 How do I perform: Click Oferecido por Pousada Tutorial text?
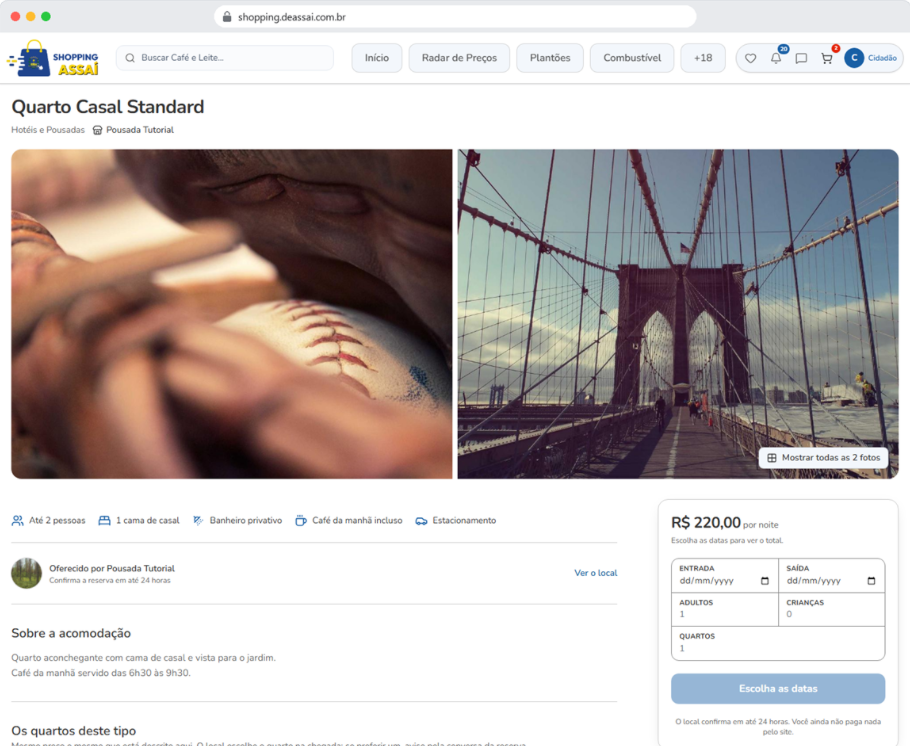112,568
